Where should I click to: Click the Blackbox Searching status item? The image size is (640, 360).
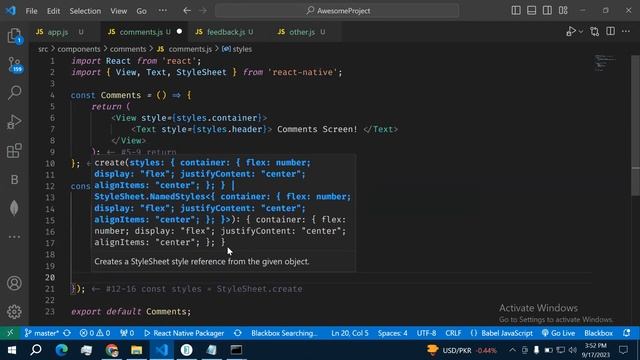284,333
